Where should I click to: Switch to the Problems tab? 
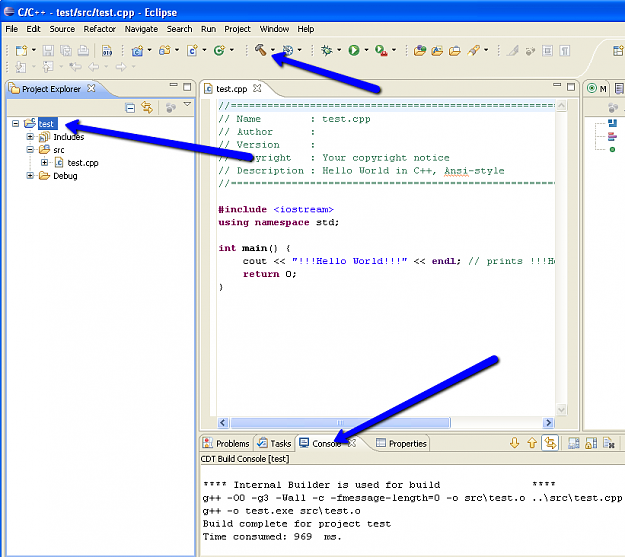(226, 443)
